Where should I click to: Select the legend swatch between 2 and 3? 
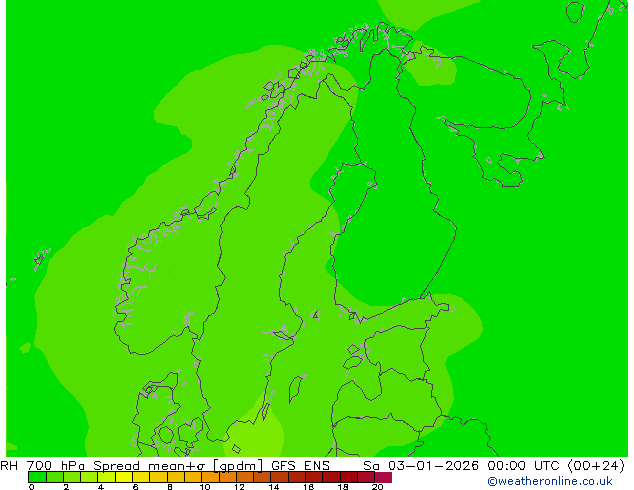tap(72, 477)
